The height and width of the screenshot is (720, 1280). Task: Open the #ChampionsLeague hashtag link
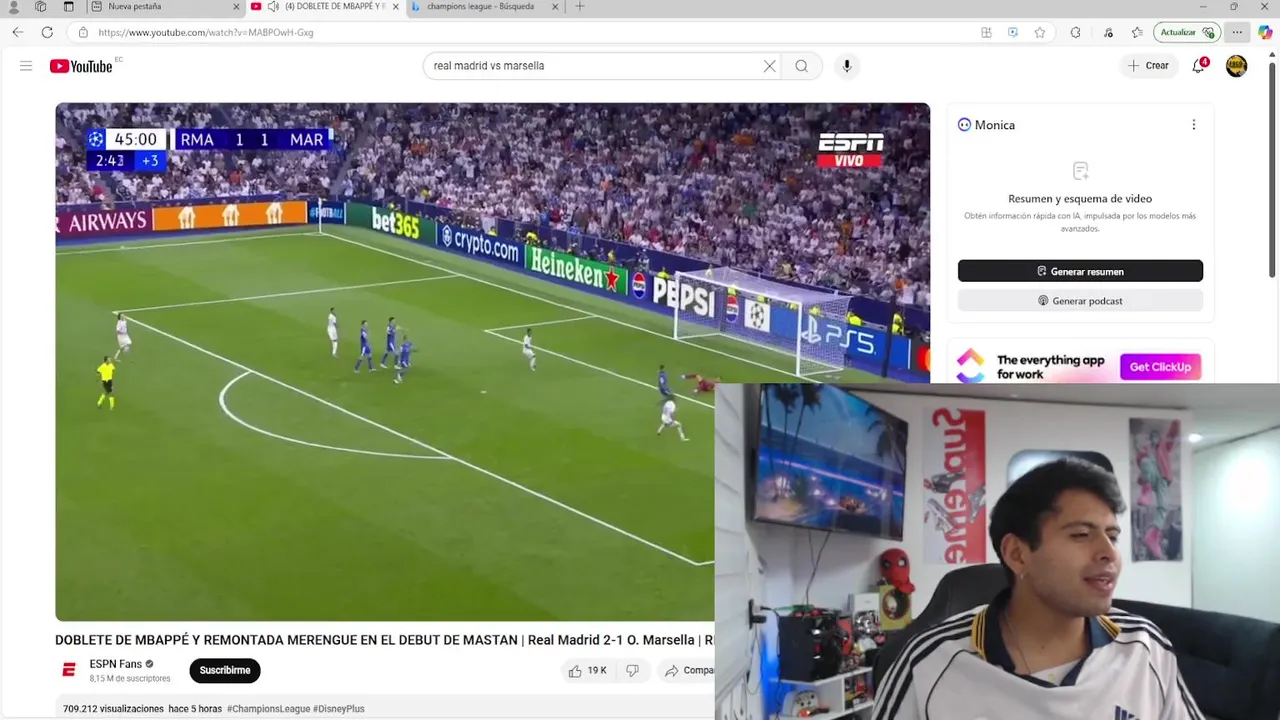click(x=268, y=709)
